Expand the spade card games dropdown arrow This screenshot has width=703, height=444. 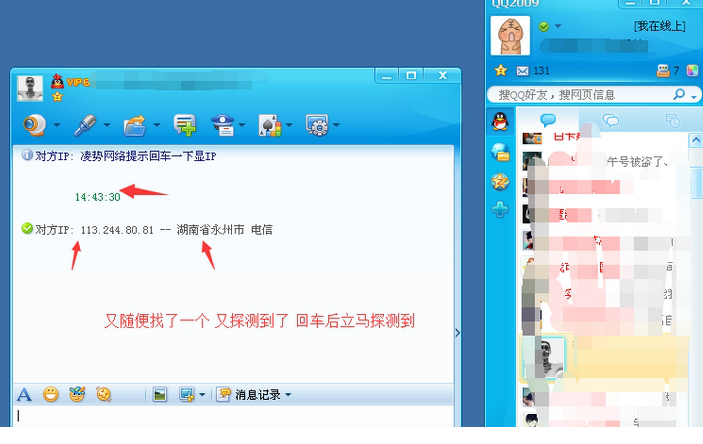[289, 125]
